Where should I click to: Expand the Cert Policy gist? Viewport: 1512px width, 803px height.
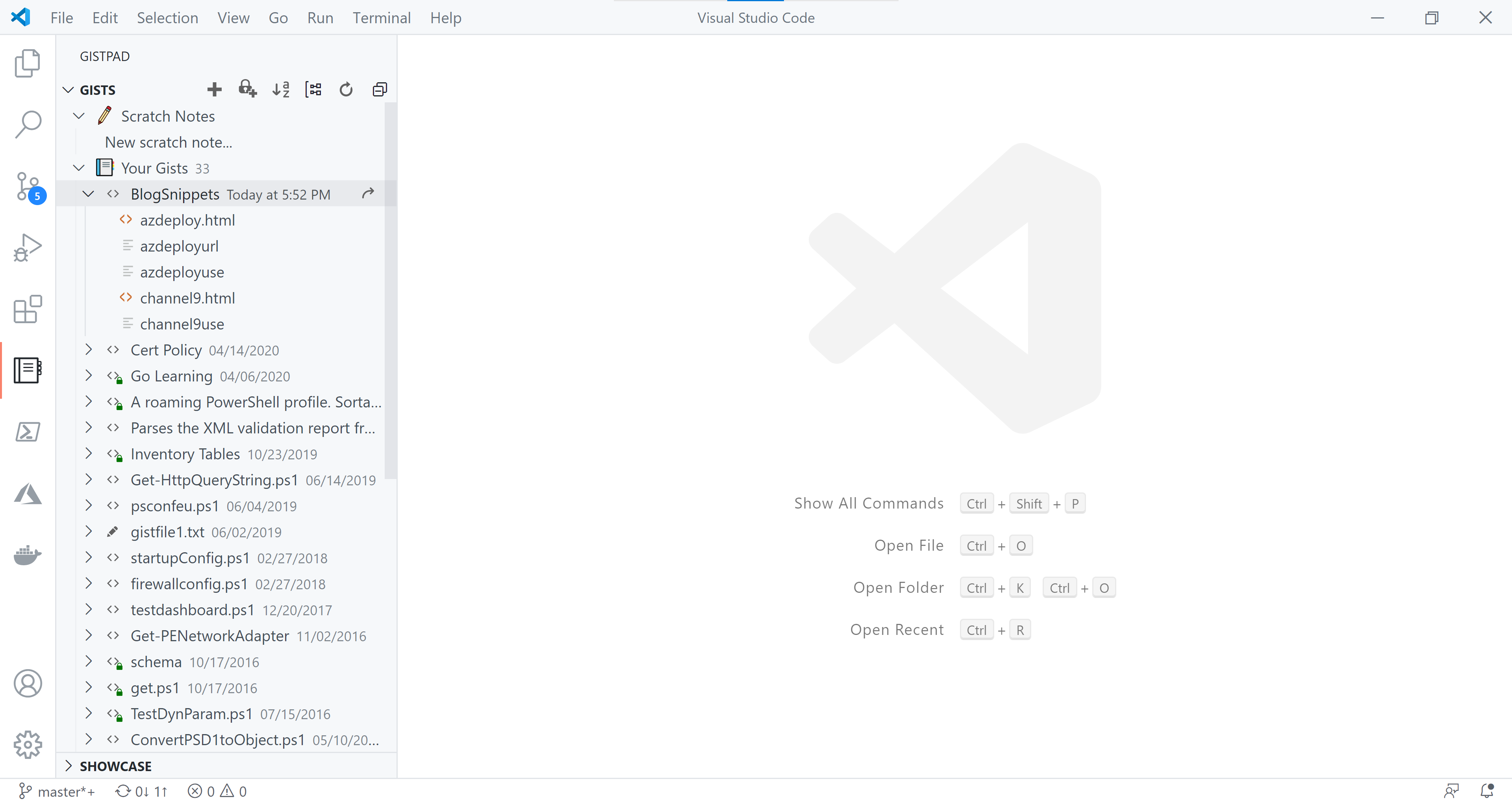point(89,349)
